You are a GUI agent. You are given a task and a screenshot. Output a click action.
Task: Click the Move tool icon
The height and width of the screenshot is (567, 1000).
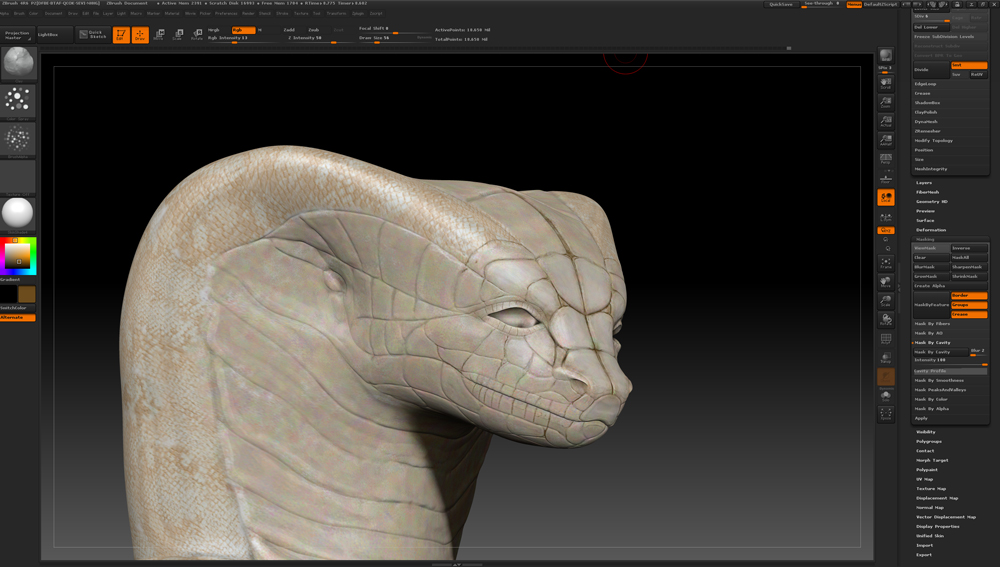coord(159,35)
